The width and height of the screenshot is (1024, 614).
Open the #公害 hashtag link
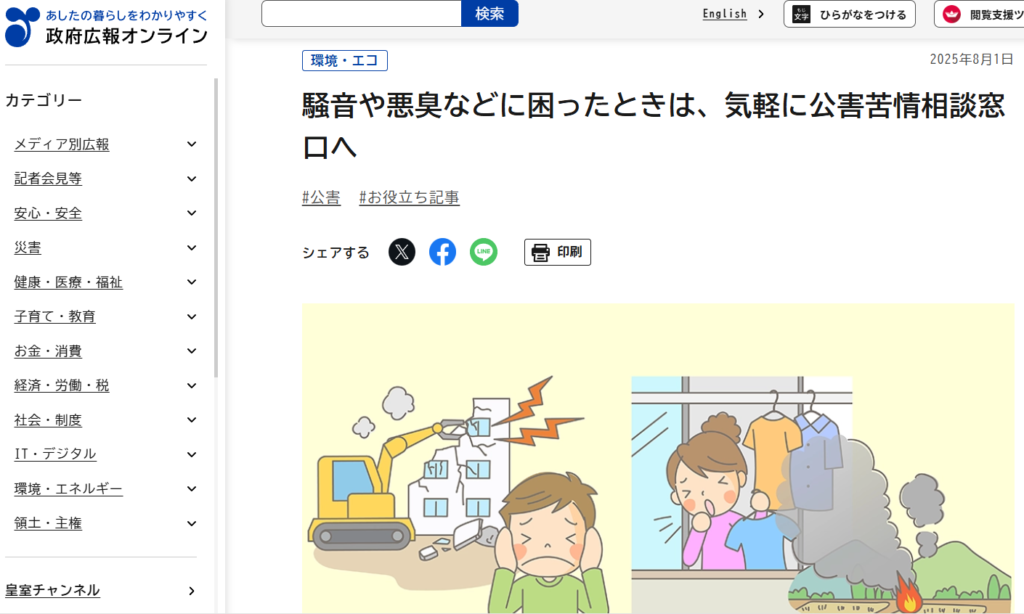(321, 197)
